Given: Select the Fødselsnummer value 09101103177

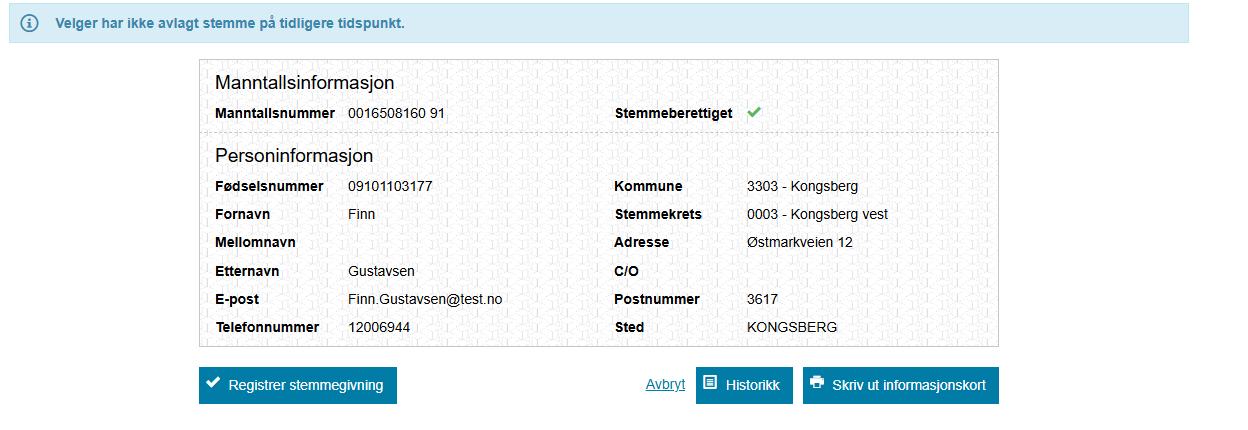Looking at the screenshot, I should pos(390,186).
